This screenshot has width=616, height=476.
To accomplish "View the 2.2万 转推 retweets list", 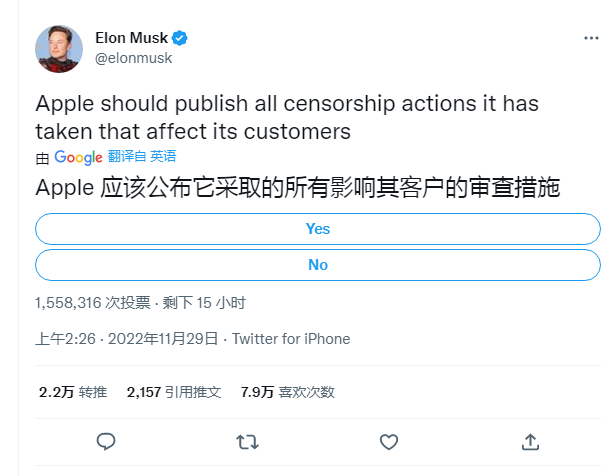I will click(x=72, y=392).
